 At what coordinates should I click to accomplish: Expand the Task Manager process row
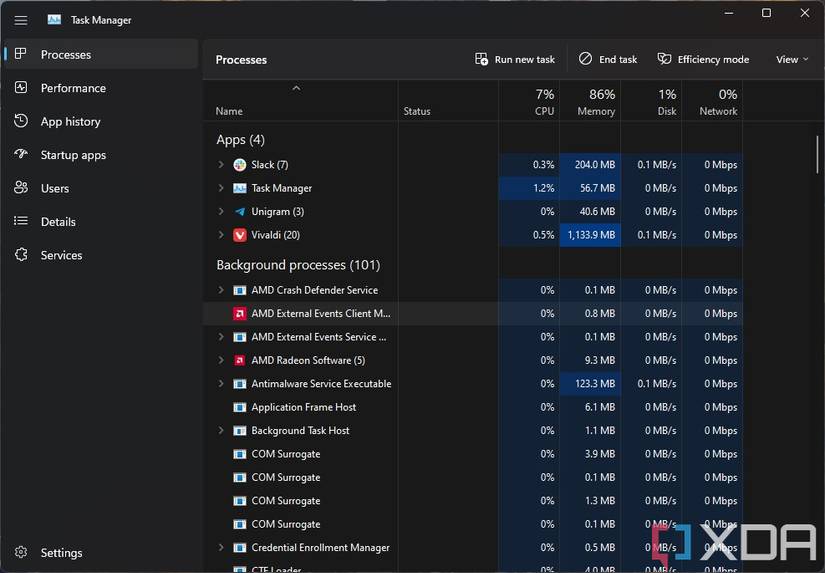pos(220,188)
